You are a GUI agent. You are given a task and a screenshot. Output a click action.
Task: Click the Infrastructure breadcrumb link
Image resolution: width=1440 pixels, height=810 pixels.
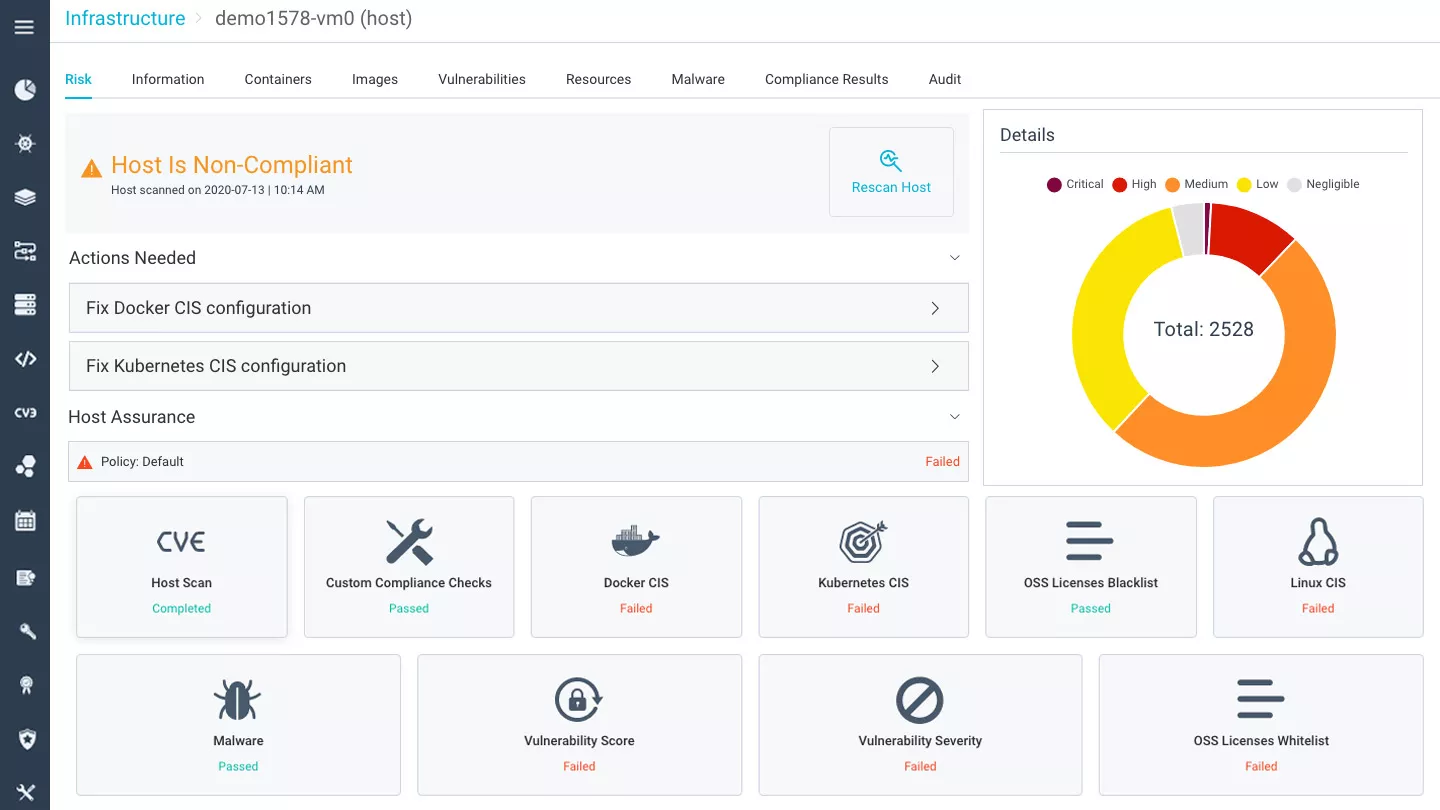(x=125, y=18)
